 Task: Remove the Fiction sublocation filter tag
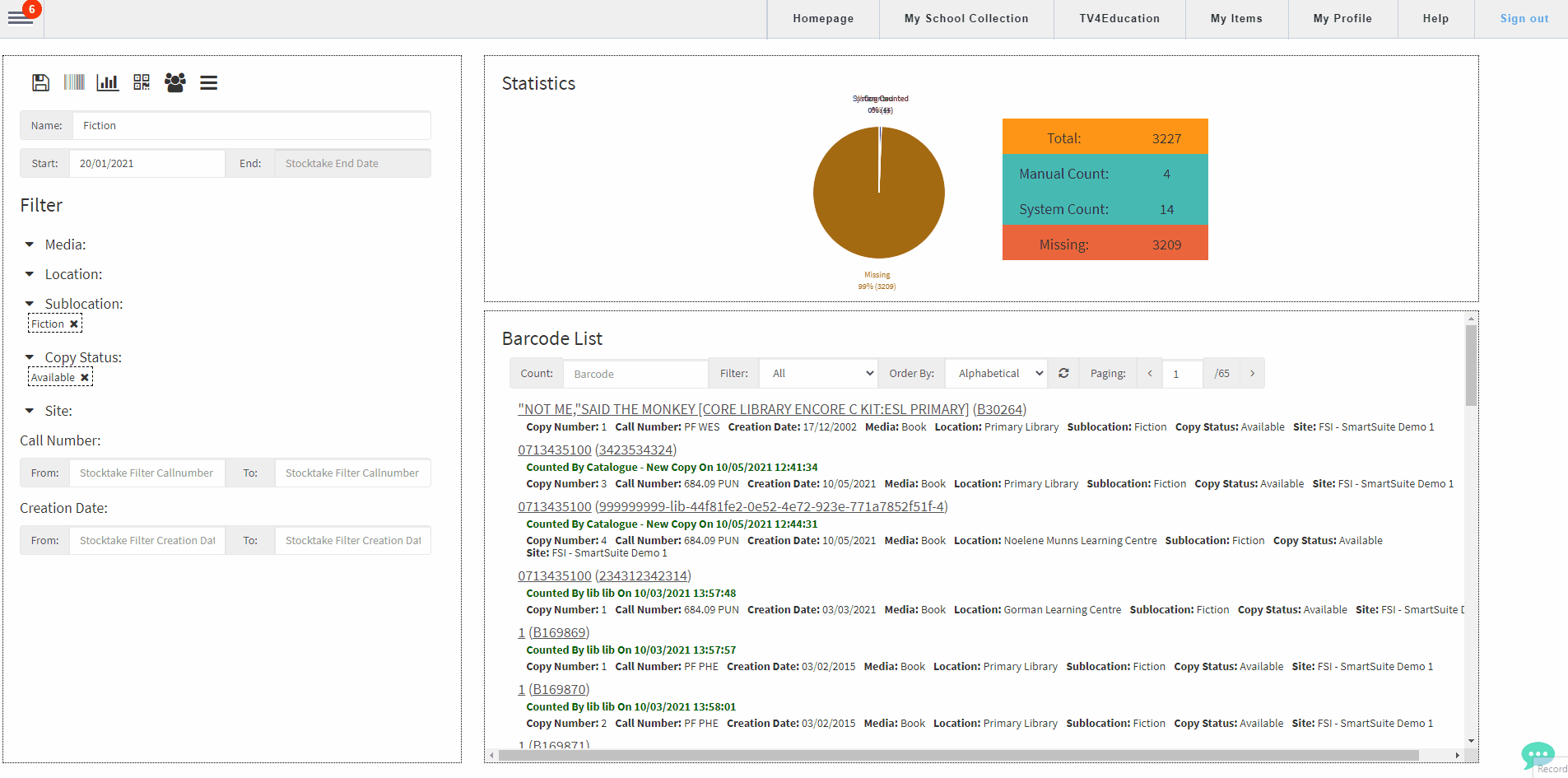(74, 324)
